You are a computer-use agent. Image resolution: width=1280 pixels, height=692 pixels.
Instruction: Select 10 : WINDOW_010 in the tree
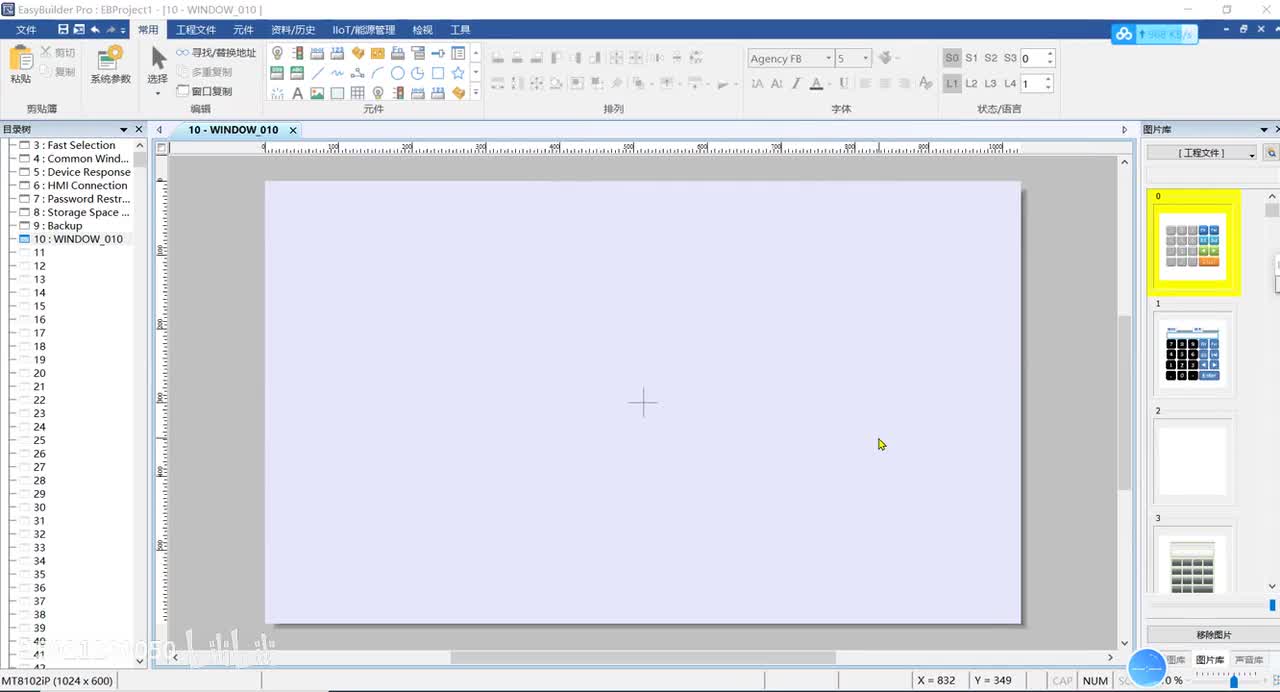[x=78, y=239]
